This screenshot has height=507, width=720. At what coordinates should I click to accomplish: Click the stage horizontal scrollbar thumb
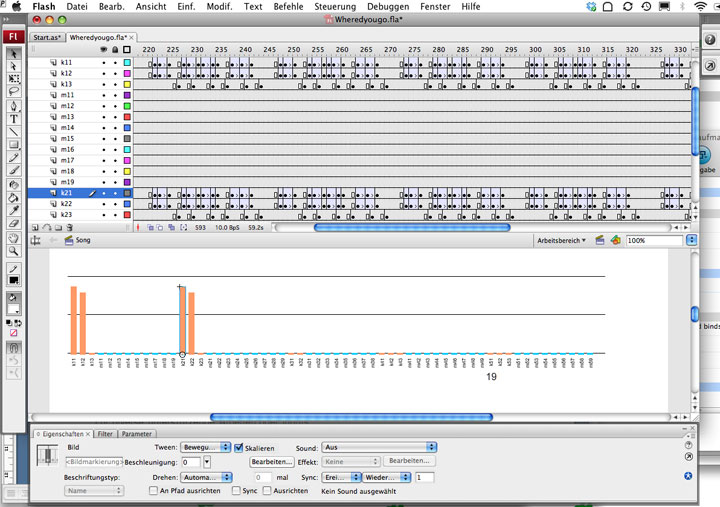pyautogui.click(x=351, y=417)
